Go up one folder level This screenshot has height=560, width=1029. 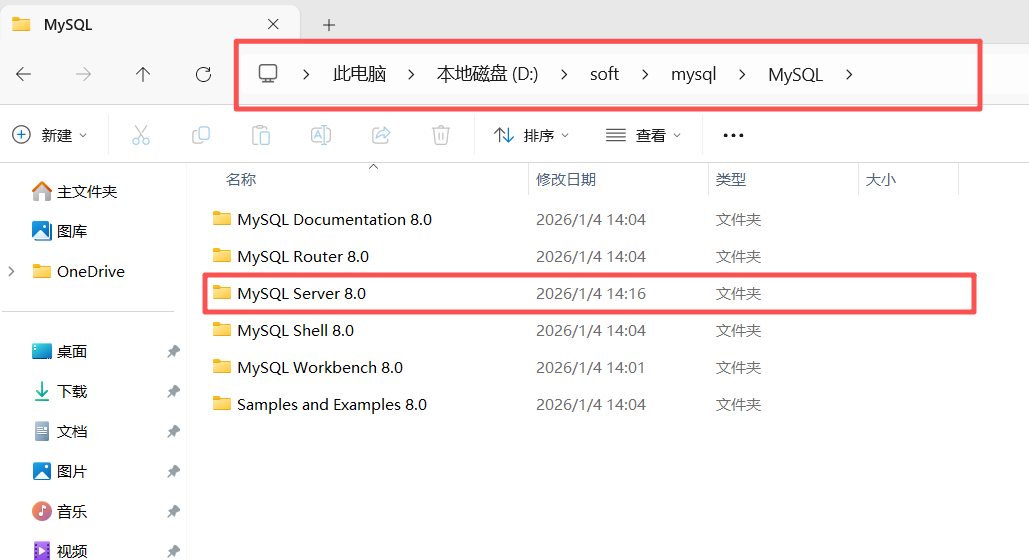tap(143, 74)
